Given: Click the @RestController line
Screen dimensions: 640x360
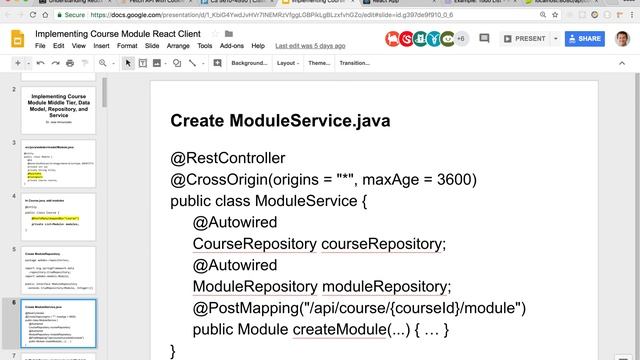Looking at the screenshot, I should [x=228, y=158].
